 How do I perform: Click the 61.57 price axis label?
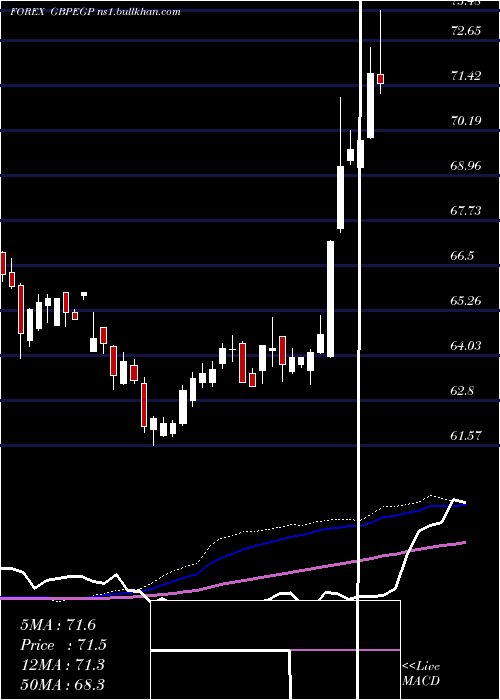pyautogui.click(x=466, y=436)
